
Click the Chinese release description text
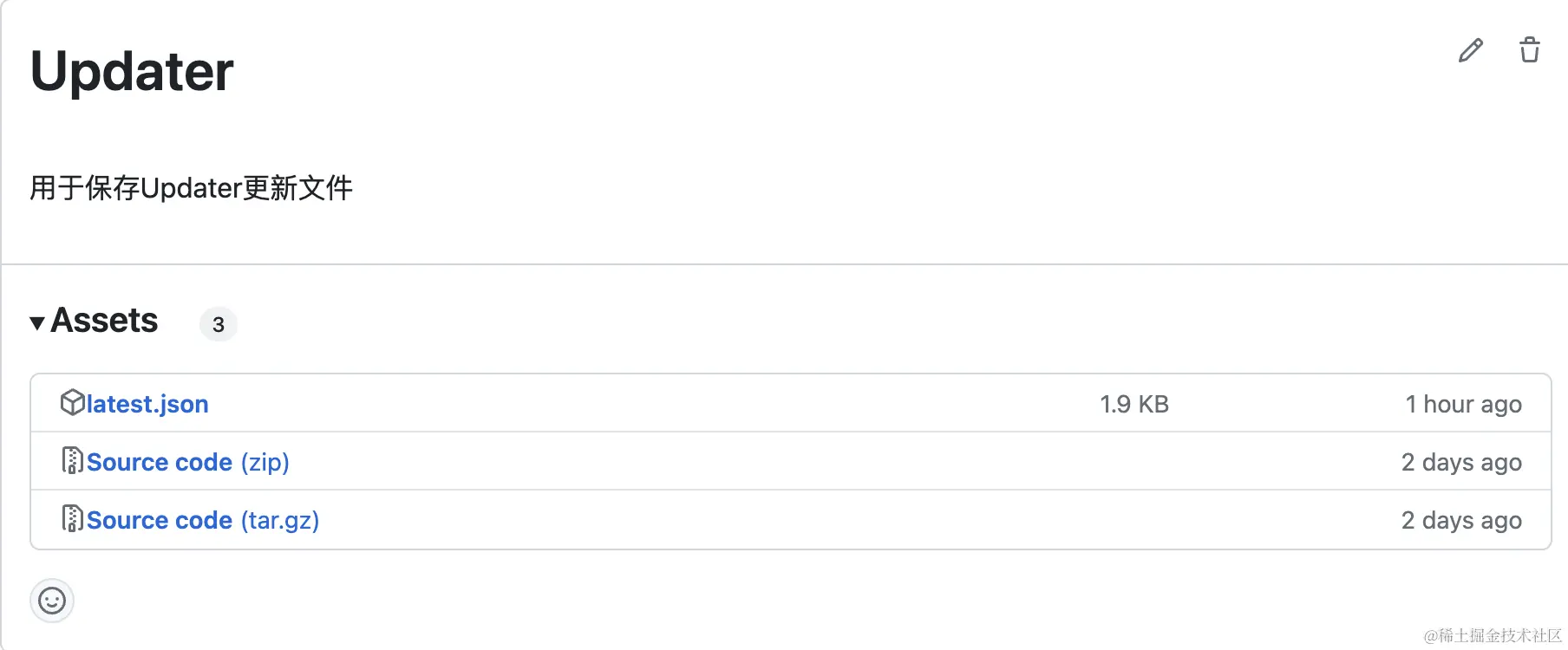click(x=191, y=188)
